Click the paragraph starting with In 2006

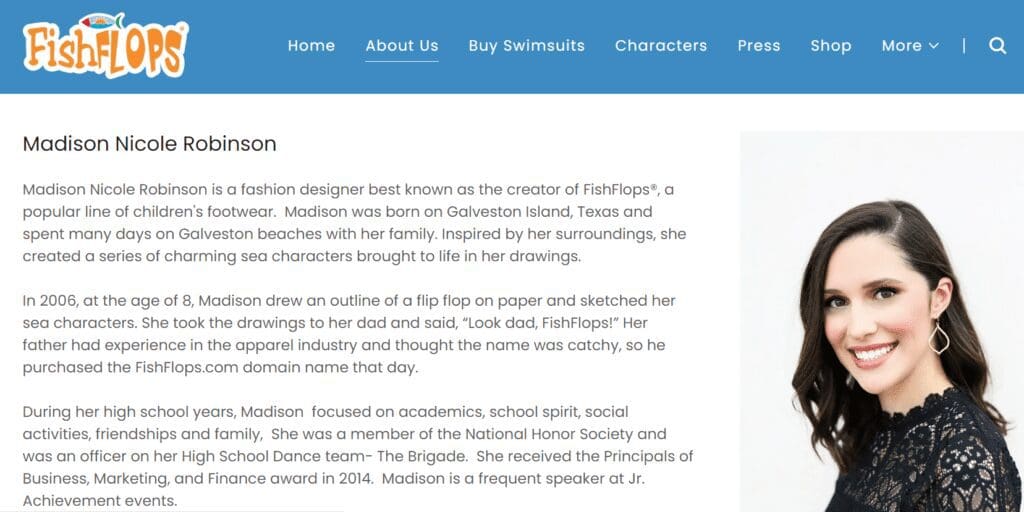[349, 334]
